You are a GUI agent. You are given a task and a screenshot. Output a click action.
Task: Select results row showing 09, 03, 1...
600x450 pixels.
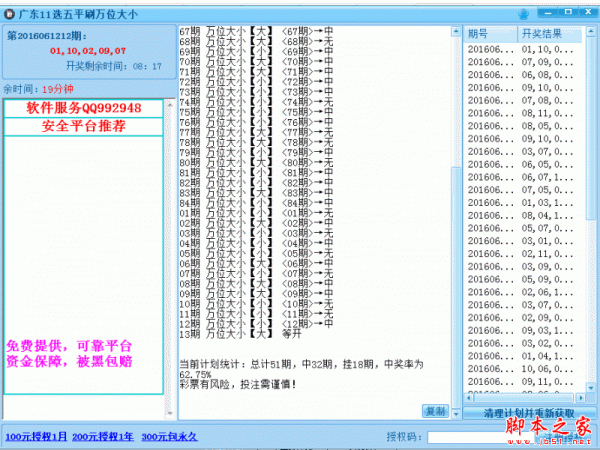point(524,331)
